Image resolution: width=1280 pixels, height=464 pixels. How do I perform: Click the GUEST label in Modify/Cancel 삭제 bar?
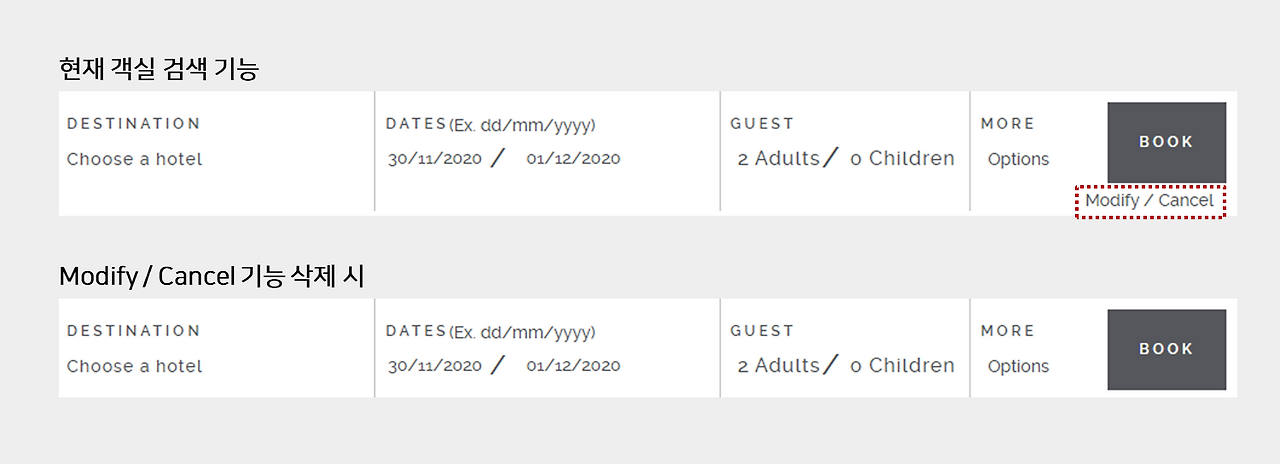coord(762,331)
